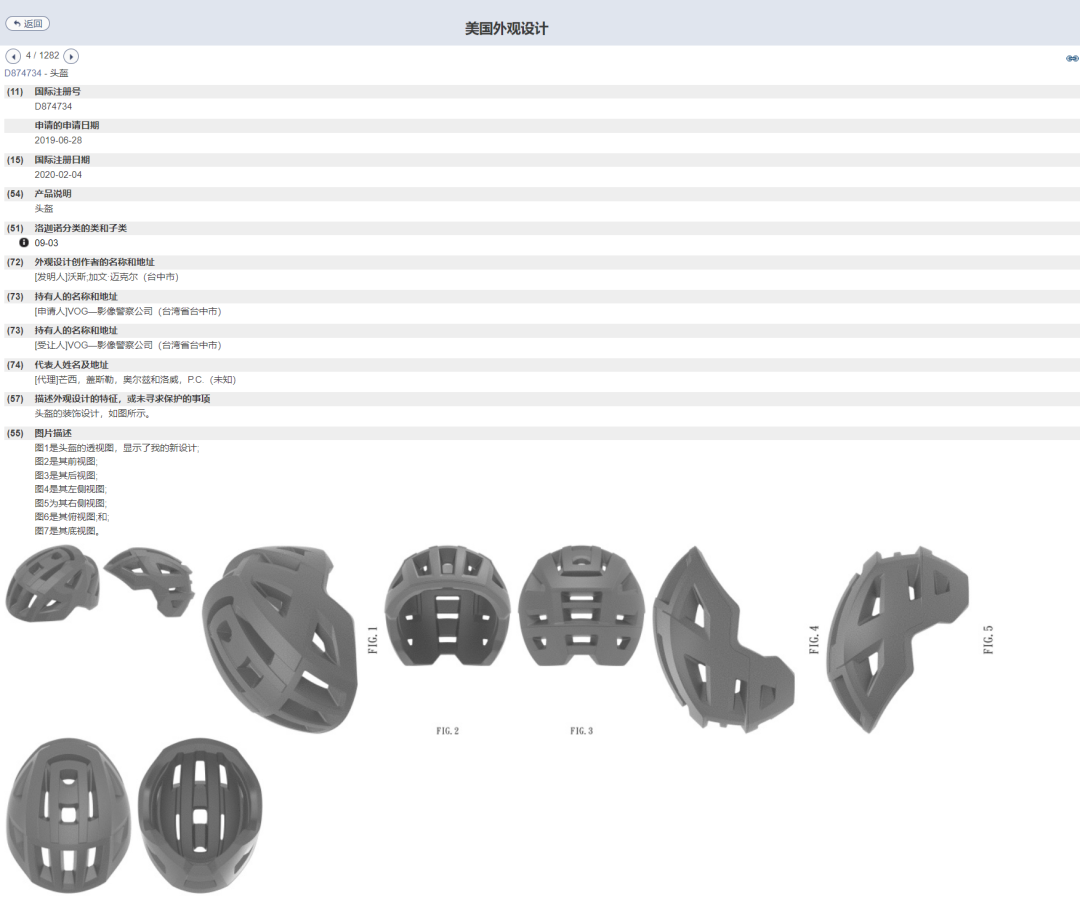Open bottom view helmet image

click(200, 815)
